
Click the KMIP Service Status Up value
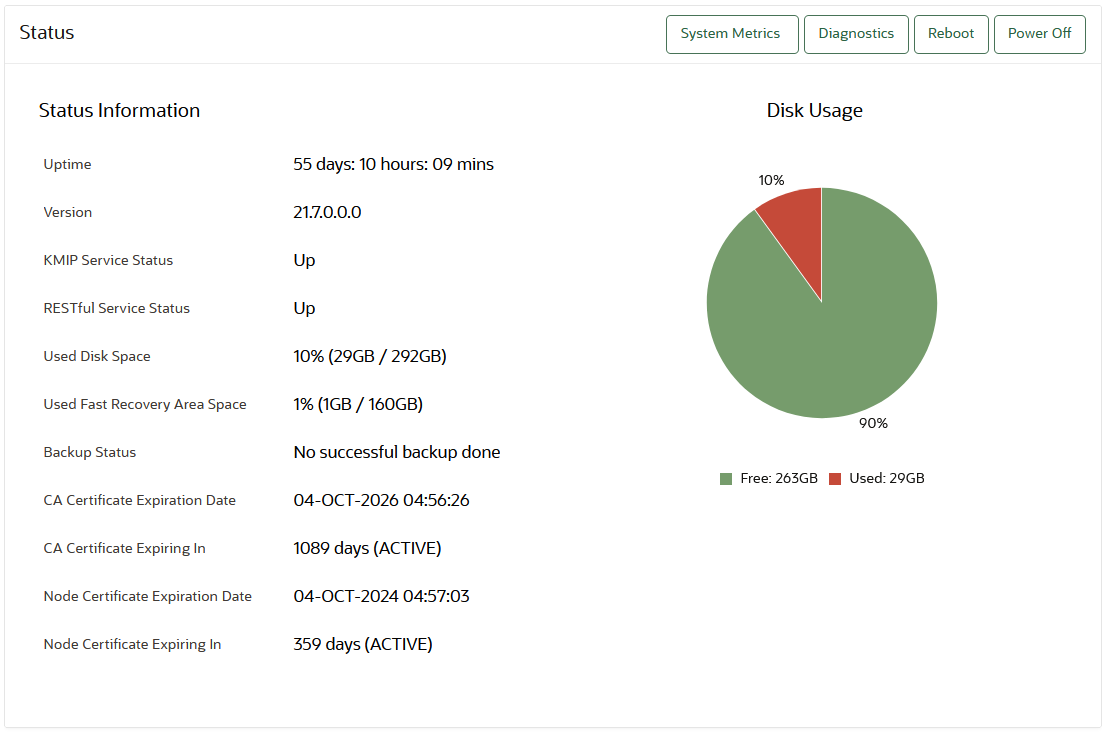304,260
